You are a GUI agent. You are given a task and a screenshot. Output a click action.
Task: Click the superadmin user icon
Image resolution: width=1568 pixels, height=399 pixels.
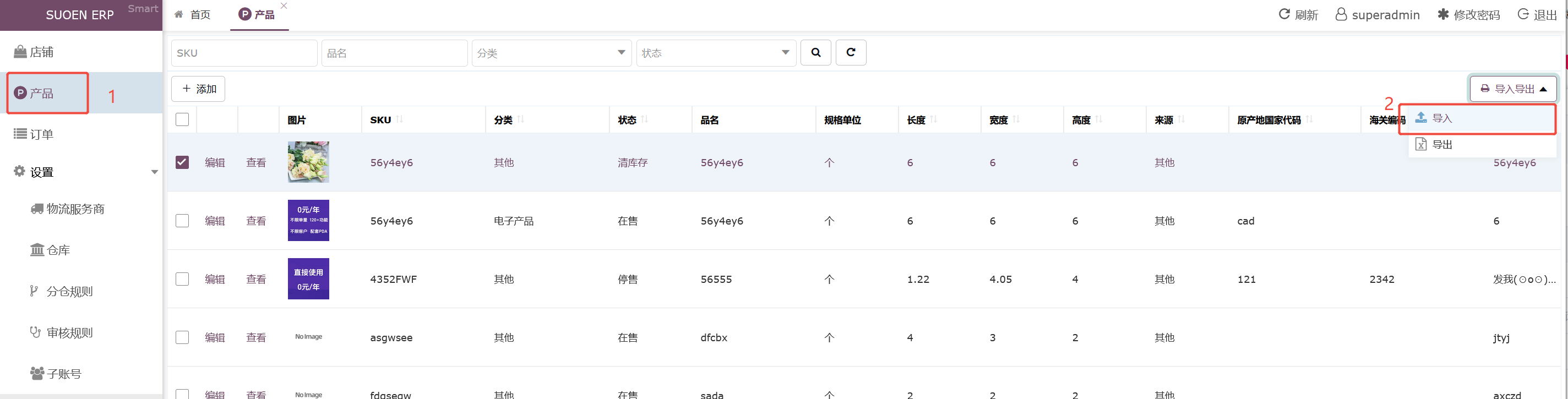tap(1341, 14)
